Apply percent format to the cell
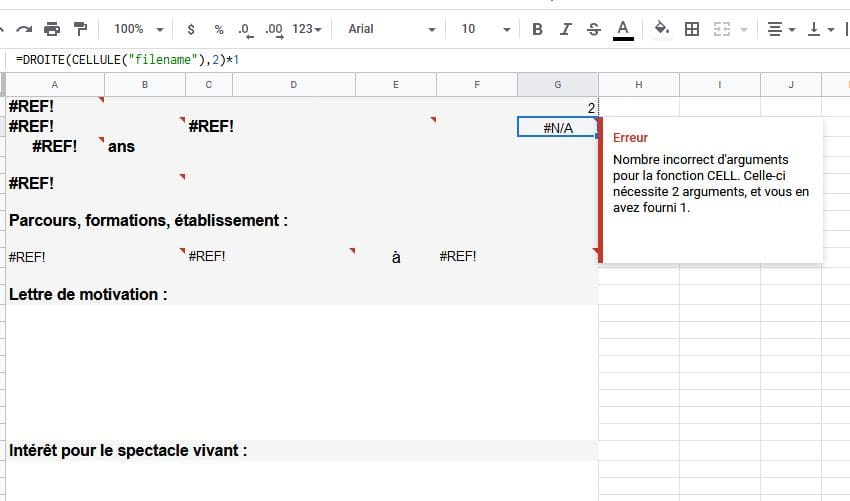 [x=219, y=29]
